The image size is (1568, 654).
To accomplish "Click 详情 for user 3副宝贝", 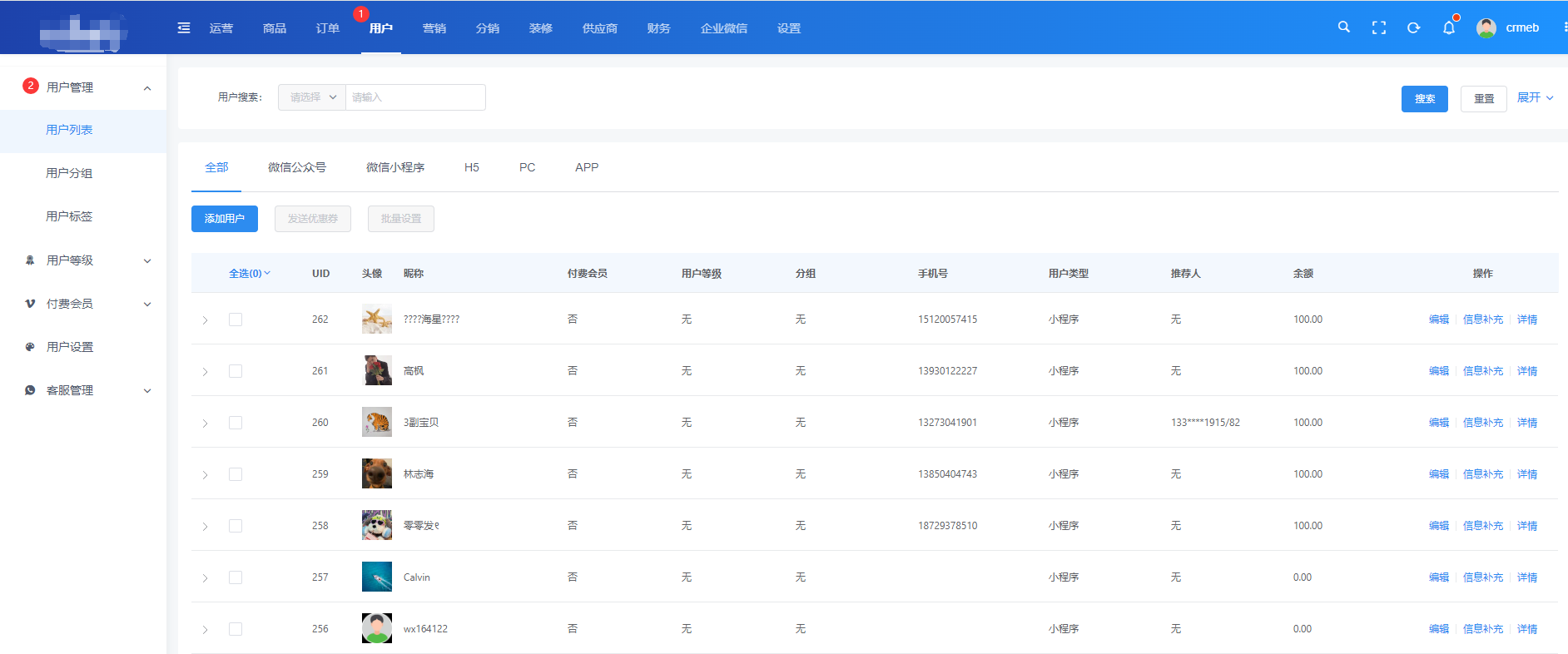I will coord(1527,423).
